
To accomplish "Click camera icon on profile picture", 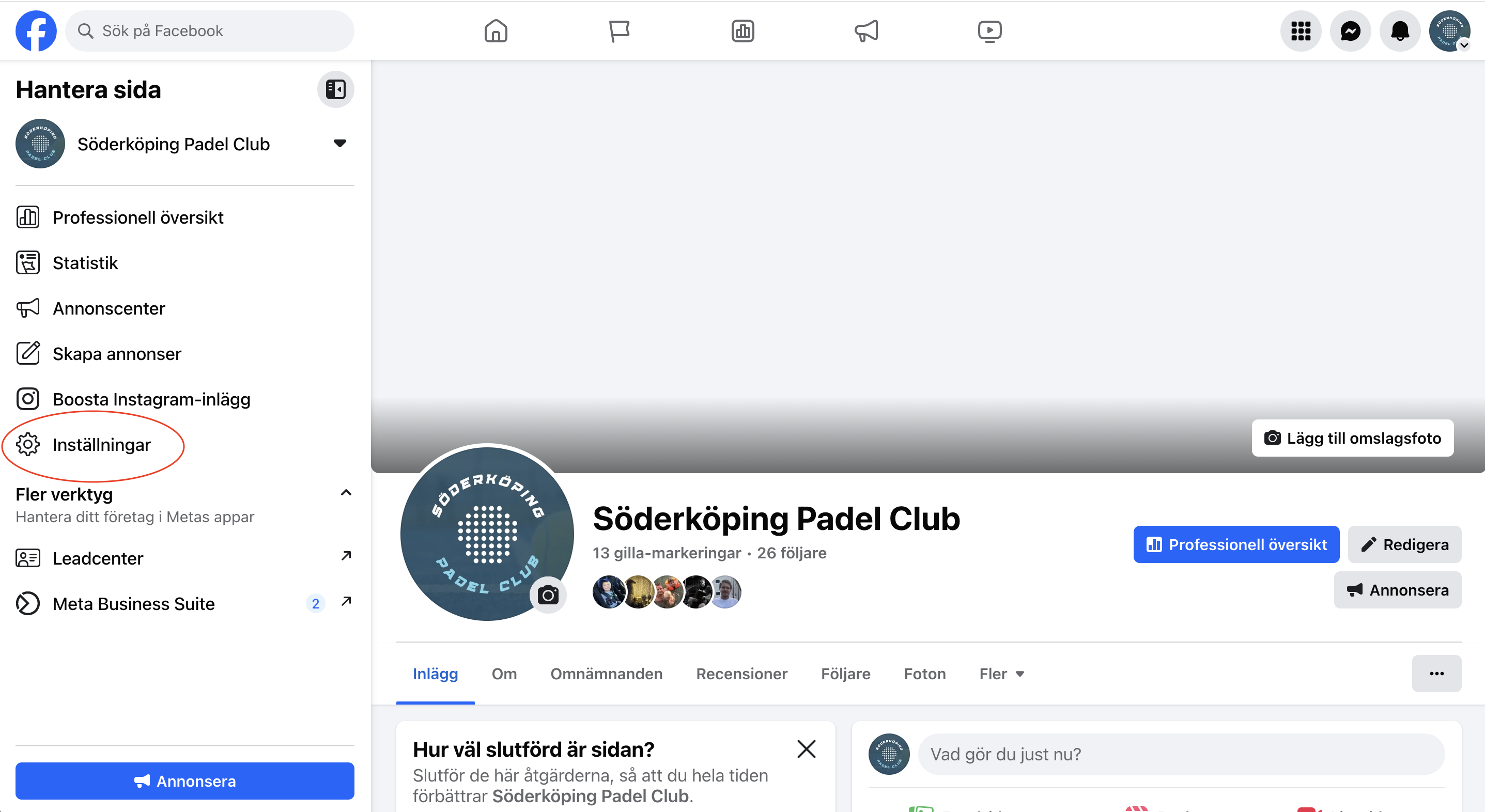I will pos(548,595).
